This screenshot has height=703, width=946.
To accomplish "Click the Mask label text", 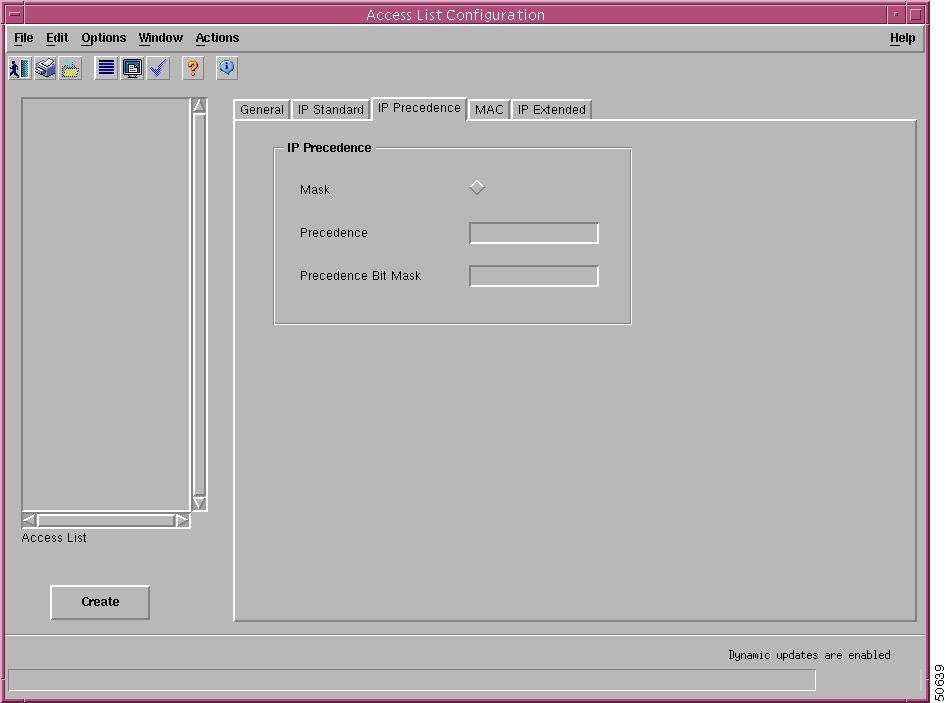I will [x=315, y=190].
